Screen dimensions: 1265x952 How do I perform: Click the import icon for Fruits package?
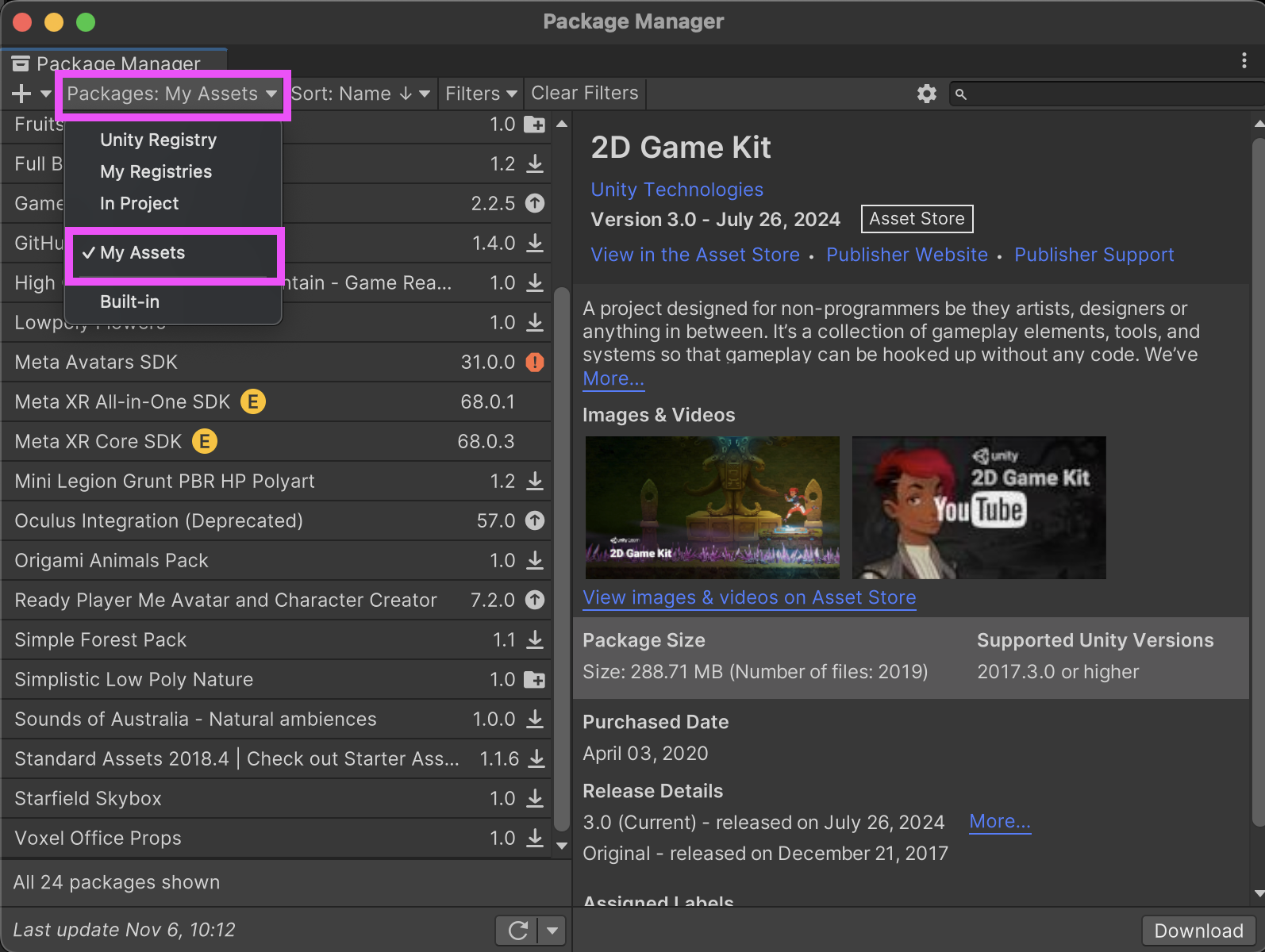pos(535,125)
